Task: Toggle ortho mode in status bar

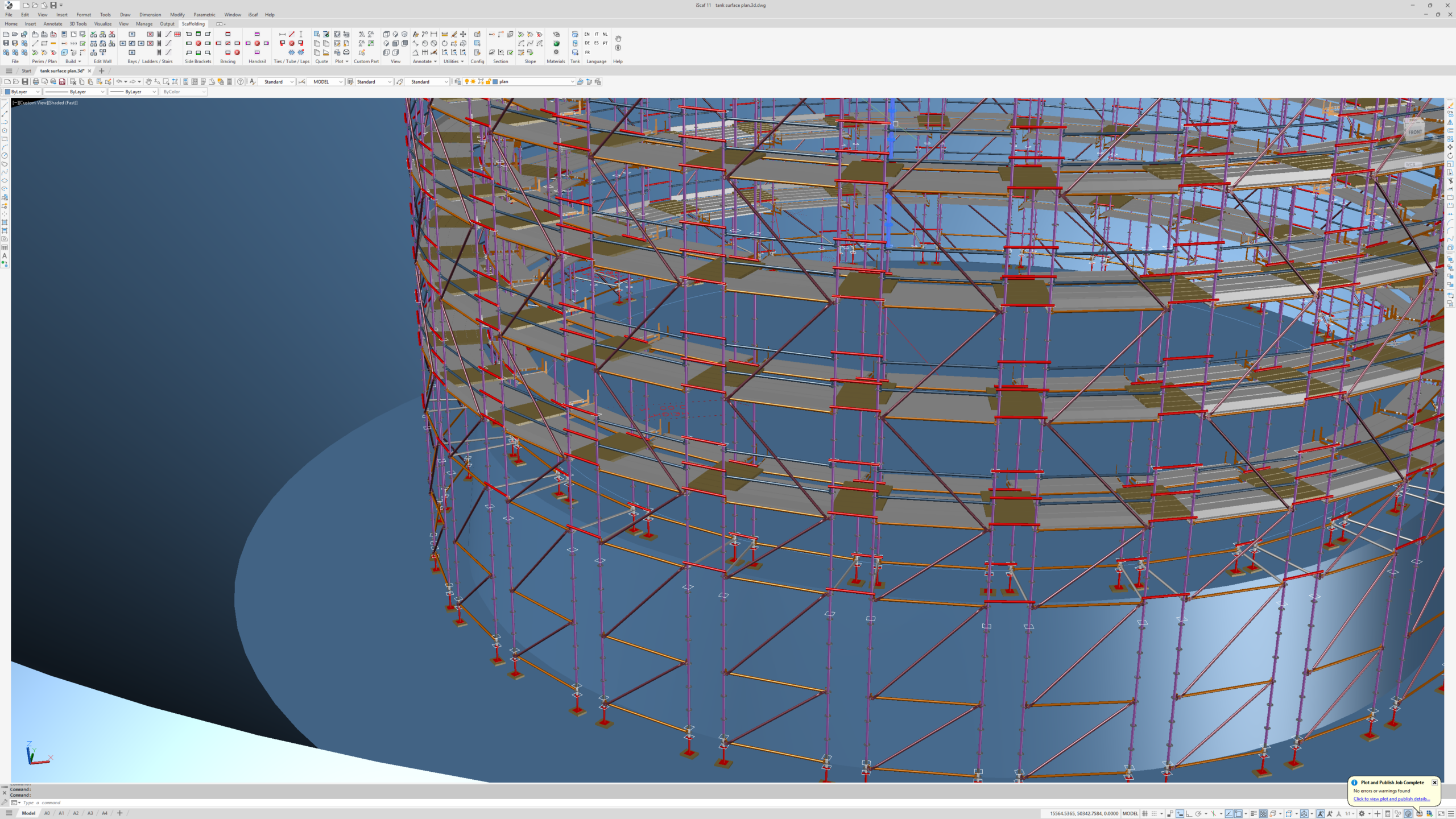Action: point(1189,813)
